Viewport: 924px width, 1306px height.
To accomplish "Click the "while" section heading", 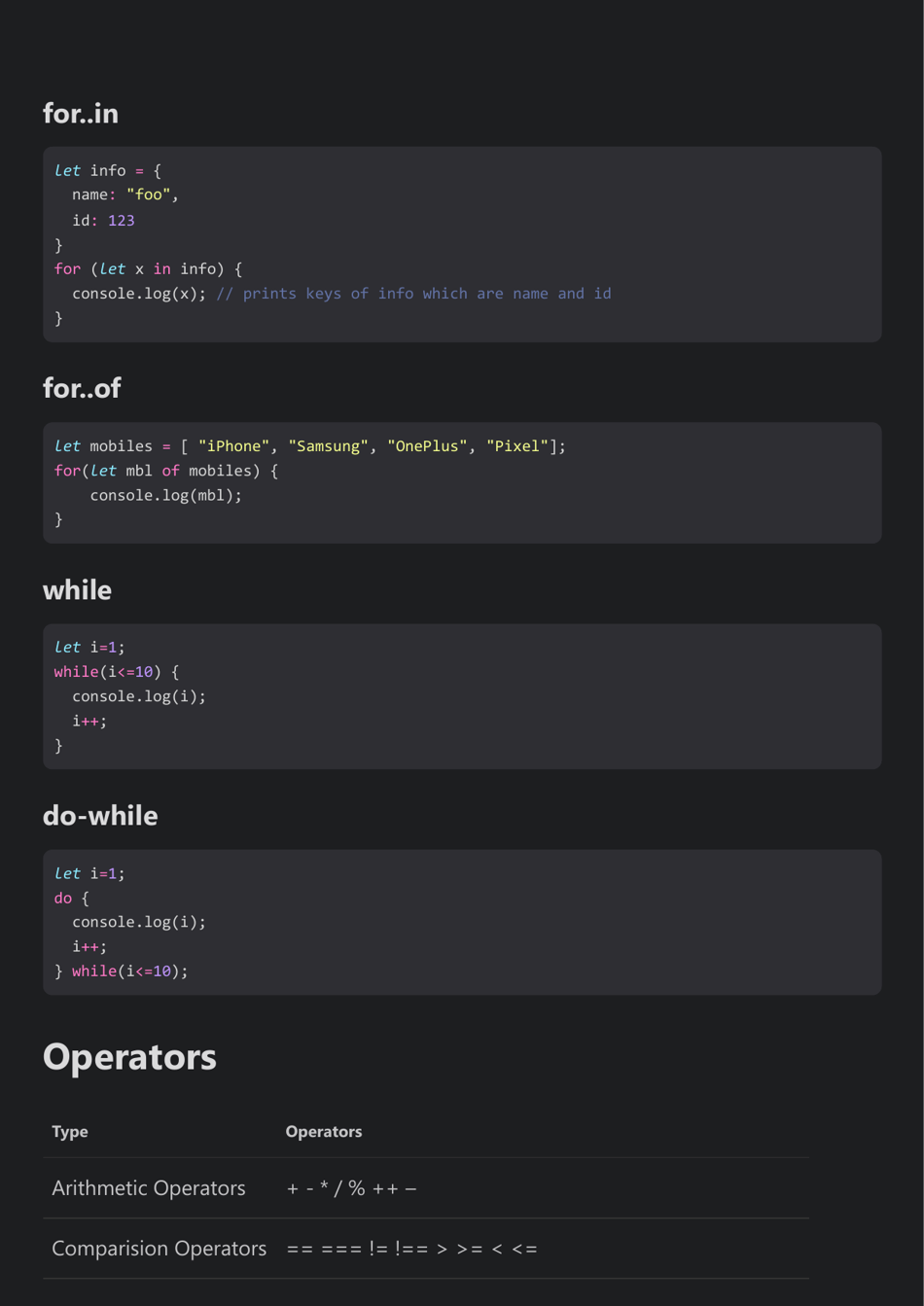I will coord(77,590).
